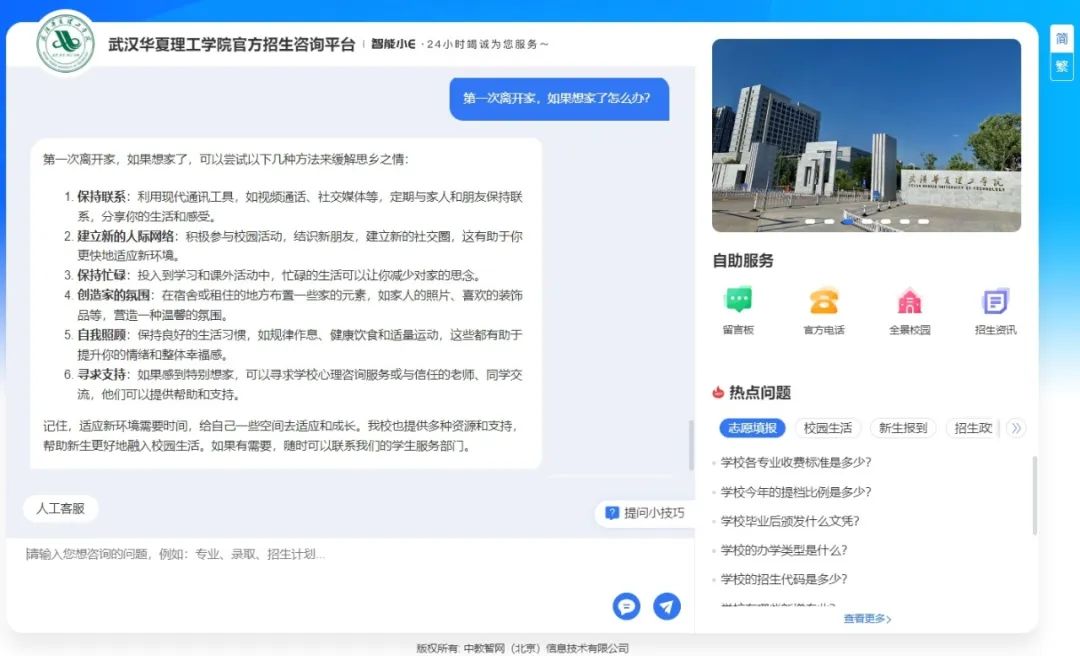Switch to traditional Chinese with 繁
The image size is (1080, 656).
[1061, 66]
